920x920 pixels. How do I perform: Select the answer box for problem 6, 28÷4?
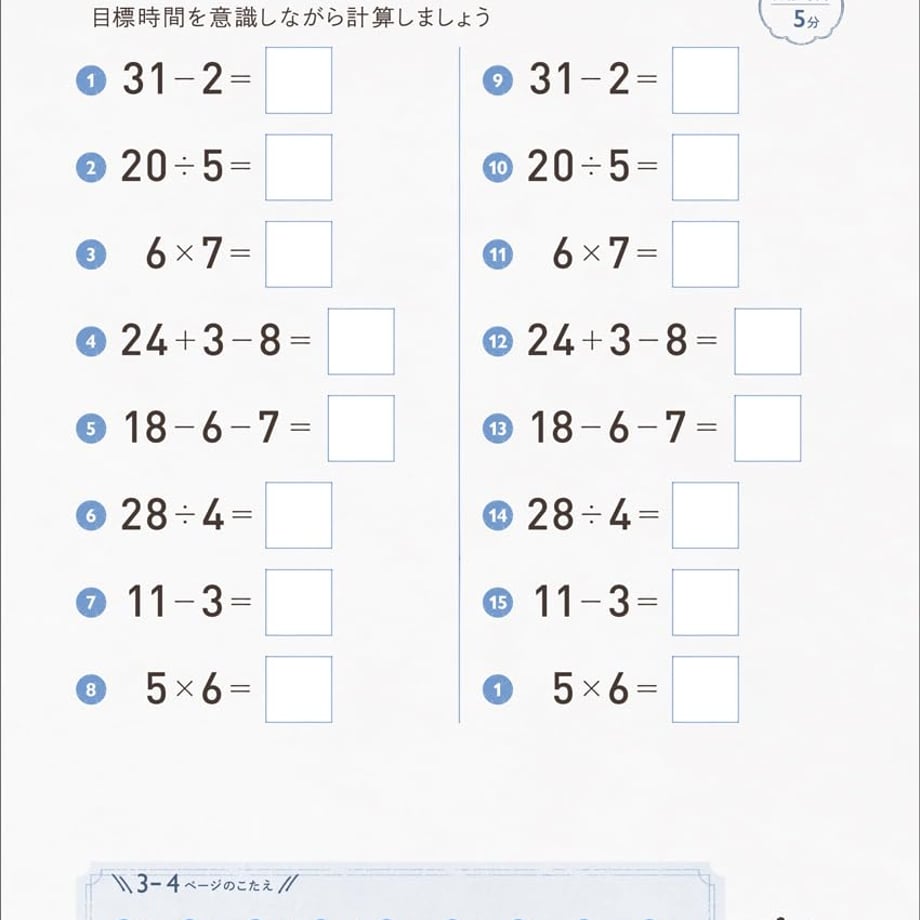click(298, 515)
